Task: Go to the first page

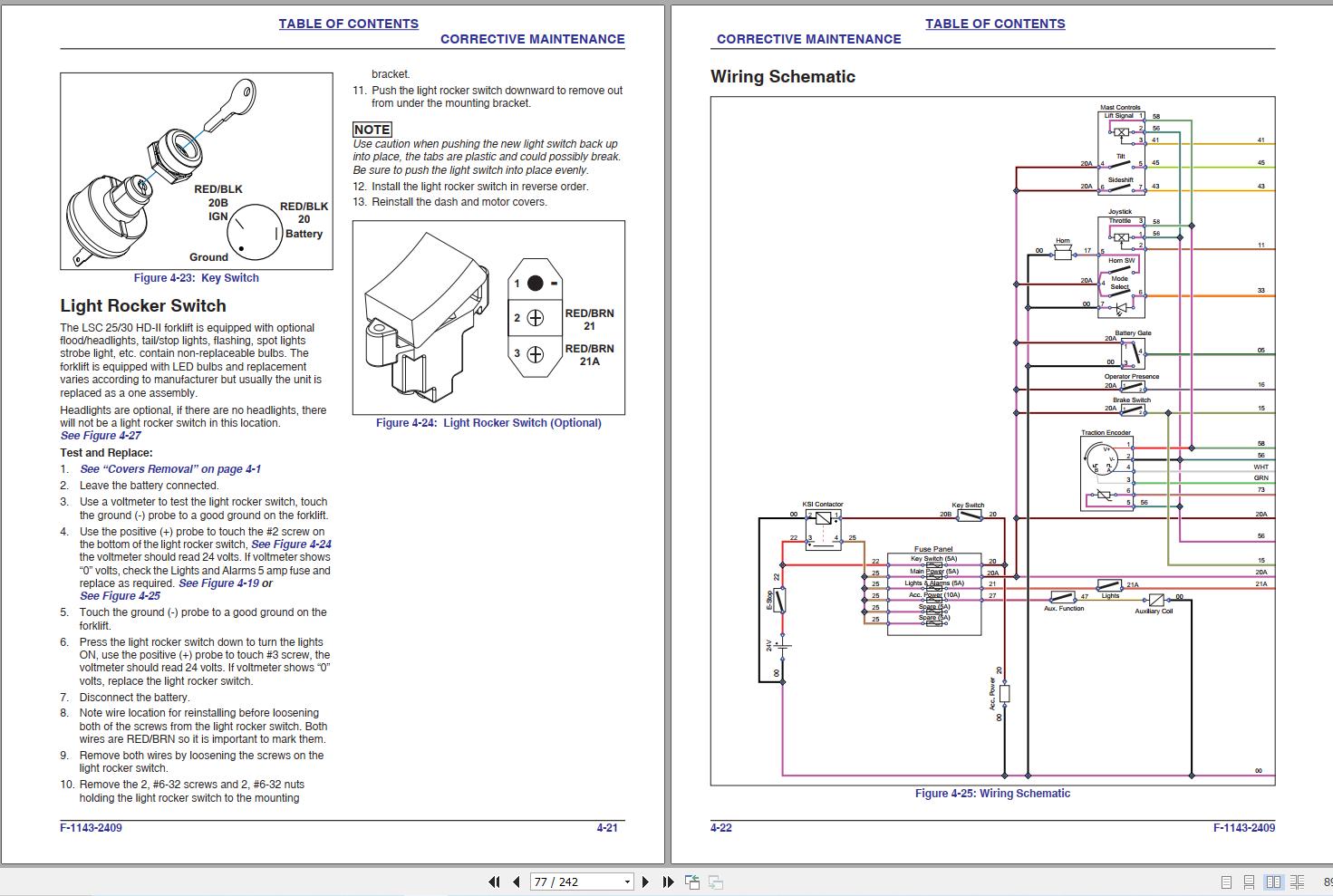Action: [494, 882]
